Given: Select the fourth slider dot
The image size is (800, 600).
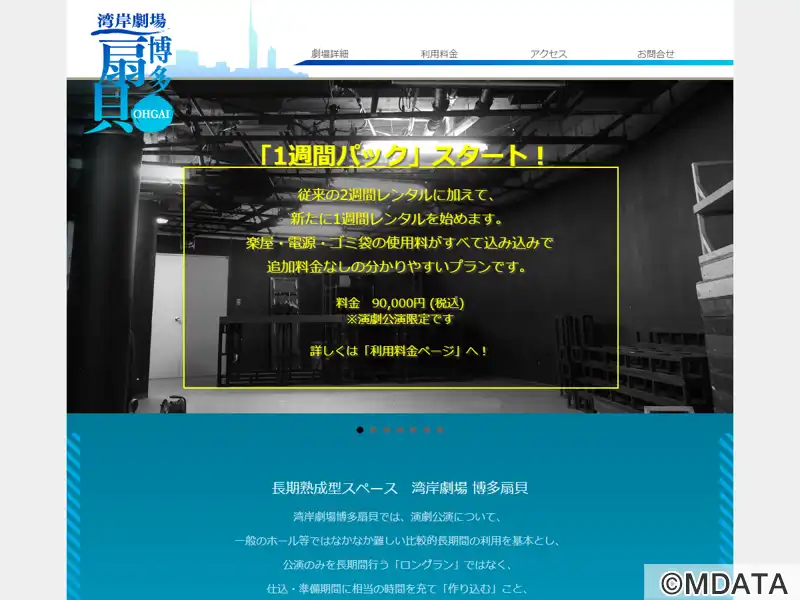Looking at the screenshot, I should coord(399,430).
